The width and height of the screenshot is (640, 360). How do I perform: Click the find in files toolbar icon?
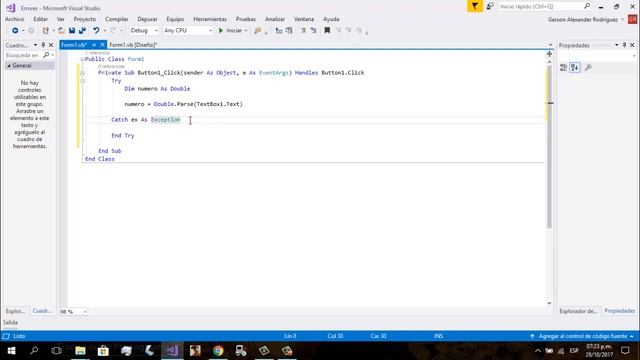pyautogui.click(x=258, y=31)
